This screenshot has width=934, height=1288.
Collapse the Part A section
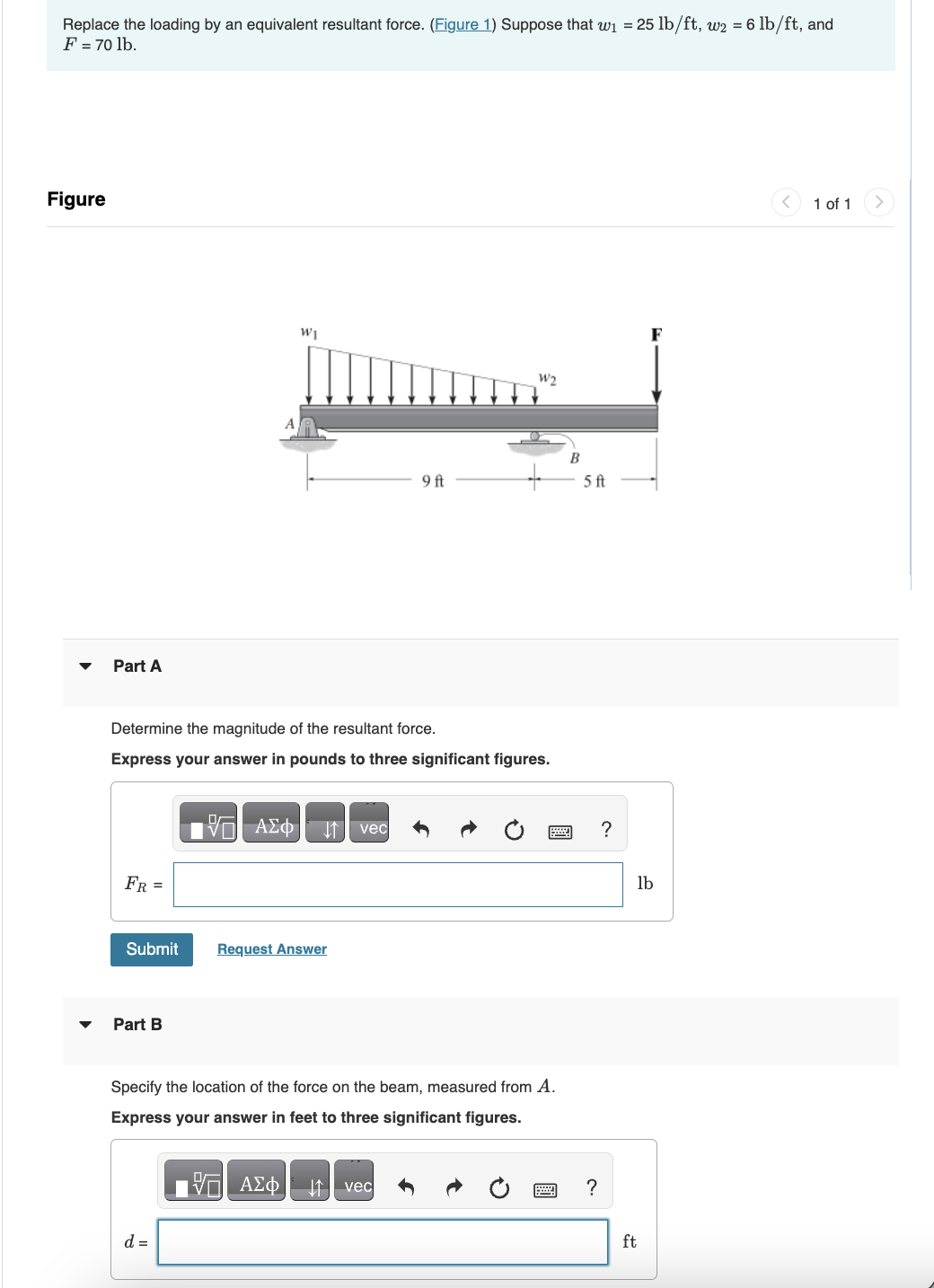click(x=85, y=666)
